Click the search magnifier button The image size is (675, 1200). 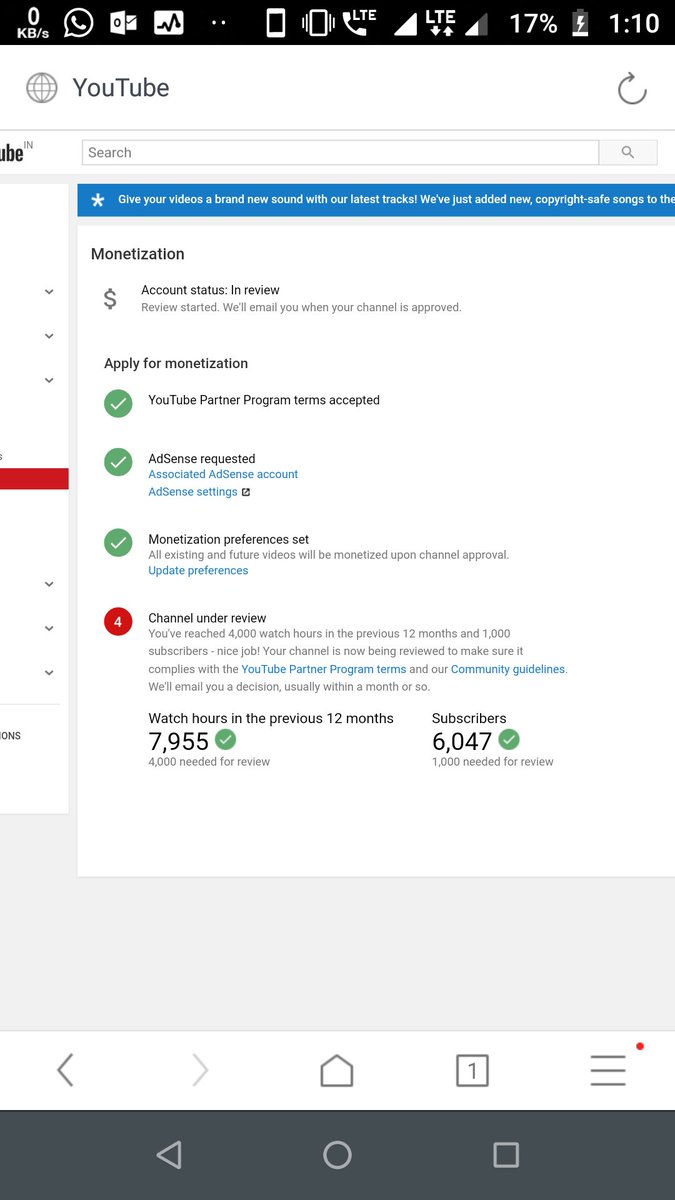coord(628,152)
